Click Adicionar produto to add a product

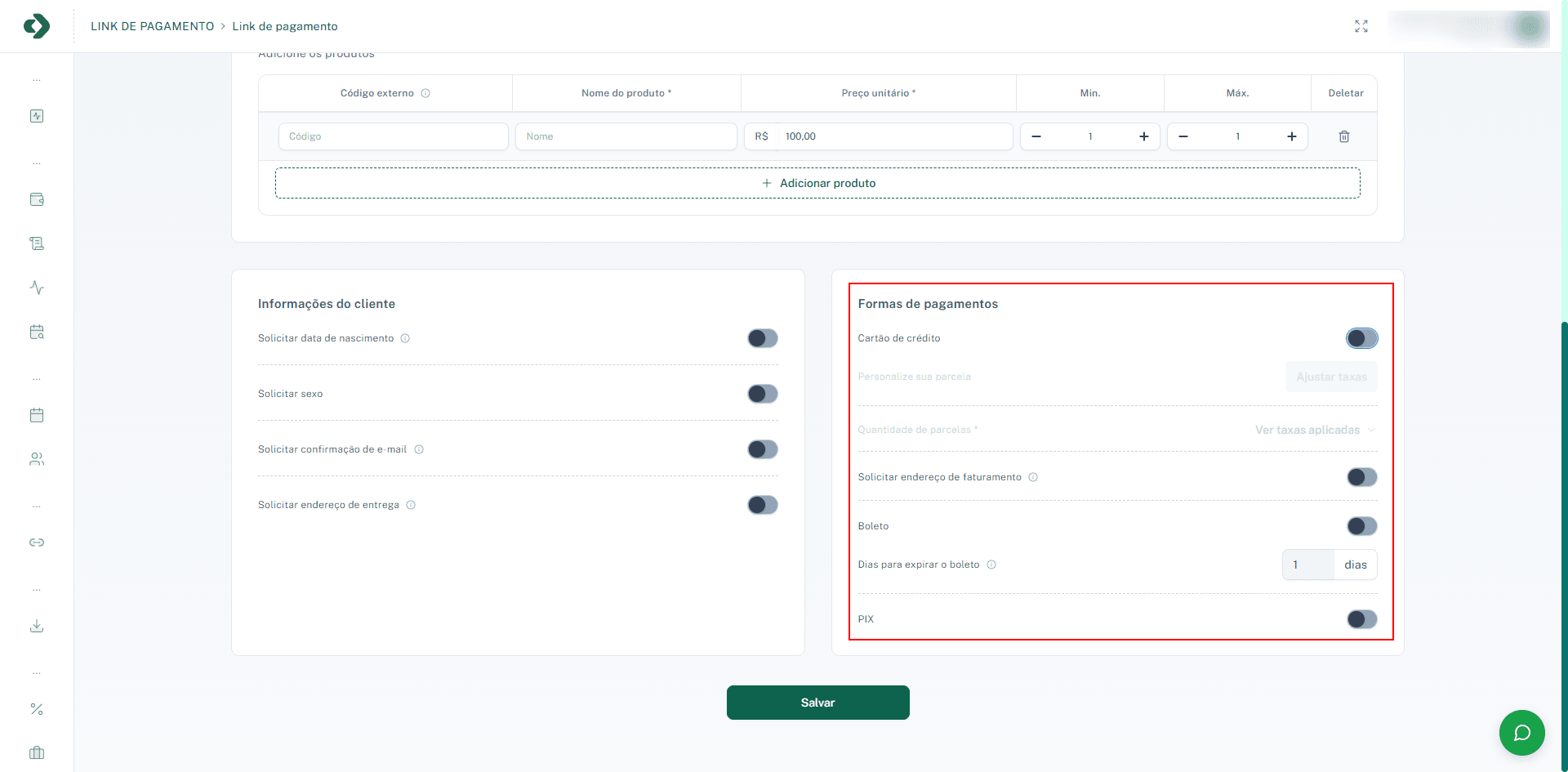tap(817, 182)
